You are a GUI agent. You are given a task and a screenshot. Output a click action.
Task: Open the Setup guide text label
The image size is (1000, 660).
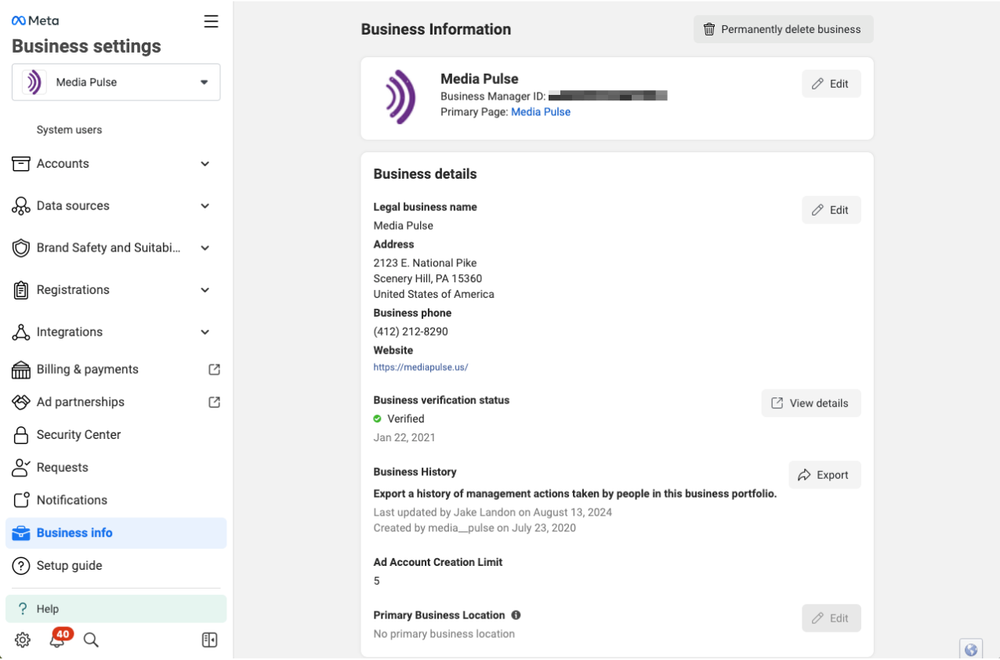(69, 566)
